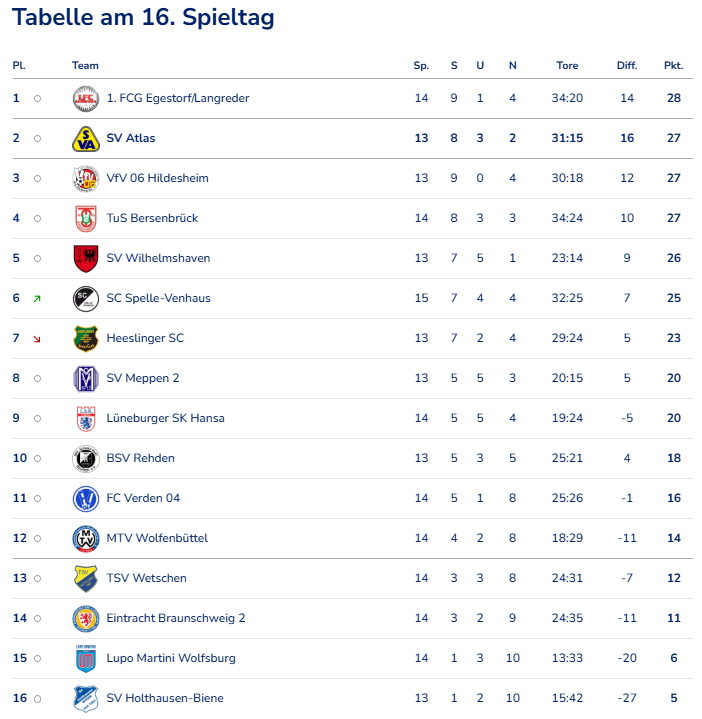Click the SC Spelle-Venhaus round logo

click(86, 299)
